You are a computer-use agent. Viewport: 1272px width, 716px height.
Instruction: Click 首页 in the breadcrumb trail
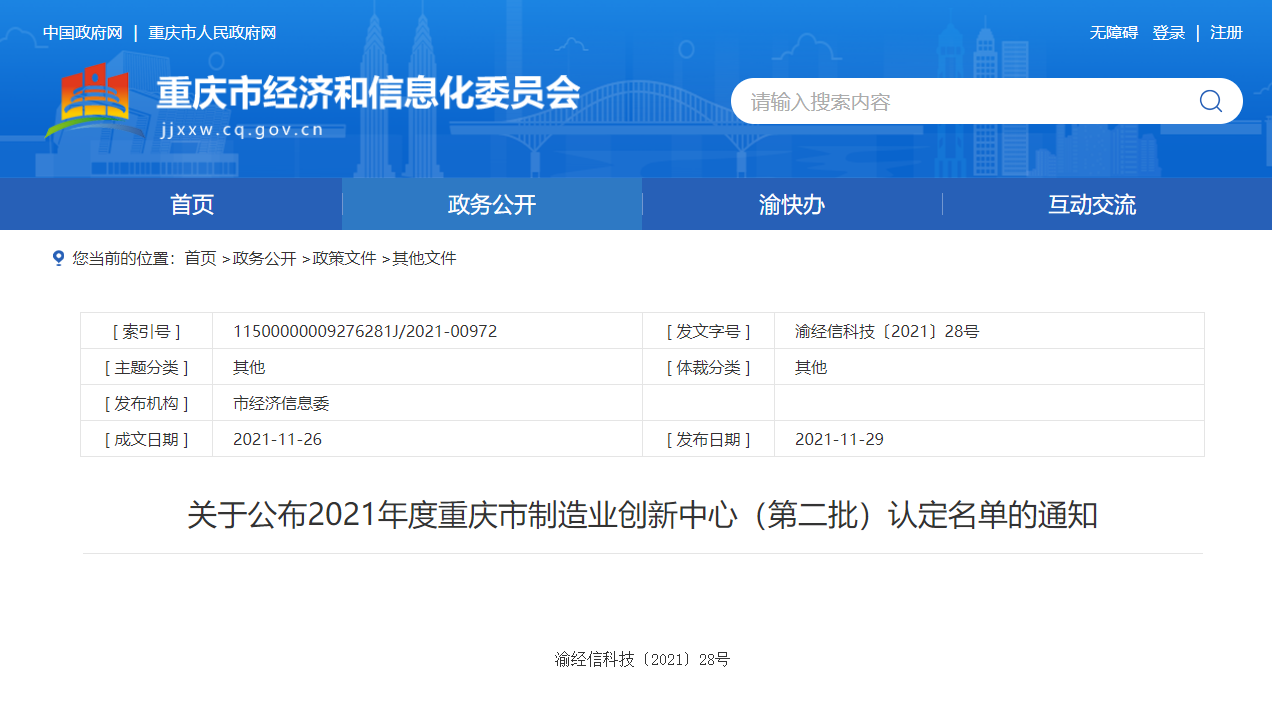(200, 258)
